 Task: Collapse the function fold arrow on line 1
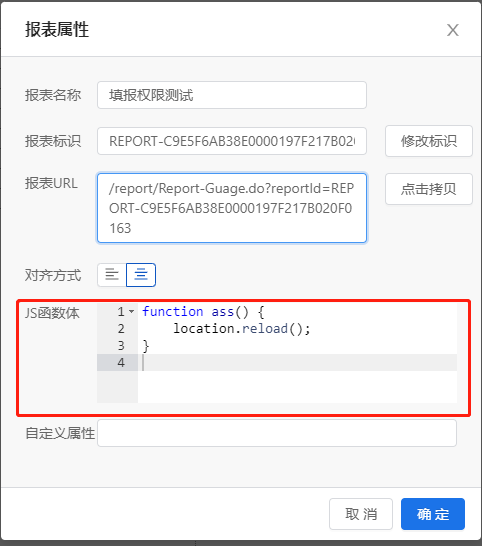click(132, 311)
